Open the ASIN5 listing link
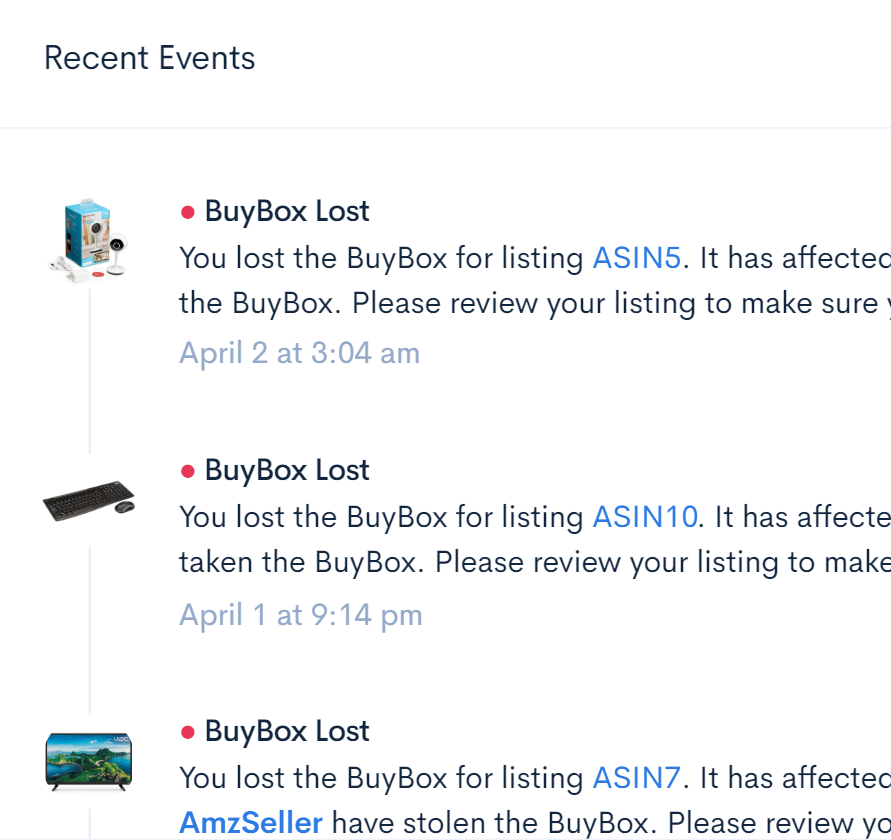This screenshot has height=840, width=891. [x=636, y=258]
